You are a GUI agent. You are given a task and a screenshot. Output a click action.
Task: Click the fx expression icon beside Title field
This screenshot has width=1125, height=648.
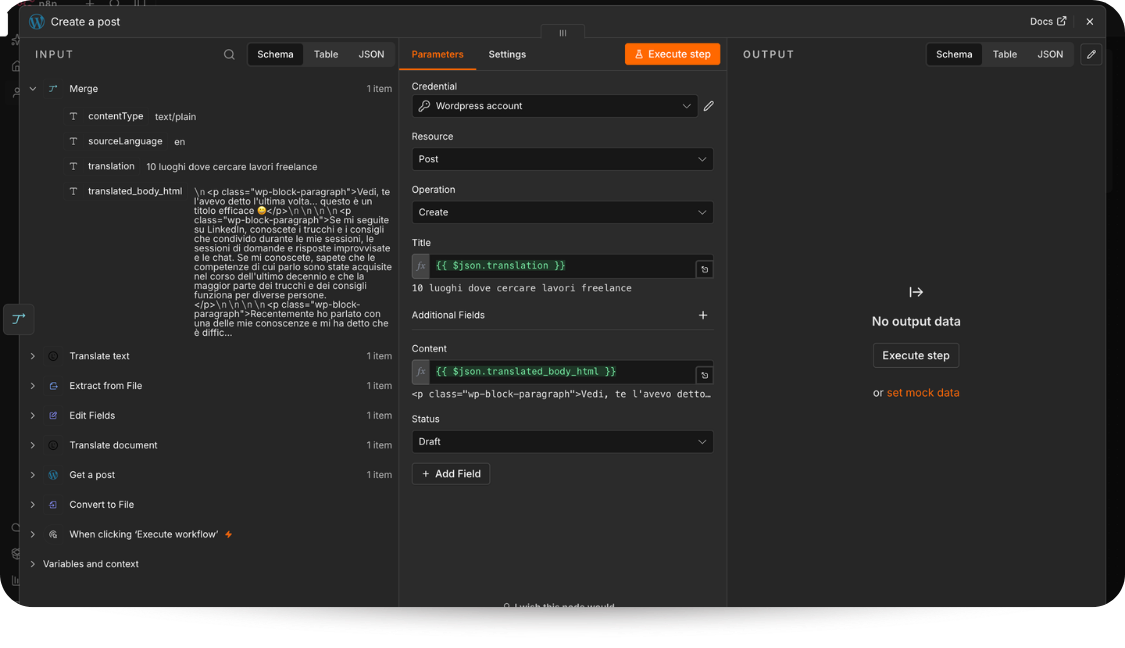(420, 266)
